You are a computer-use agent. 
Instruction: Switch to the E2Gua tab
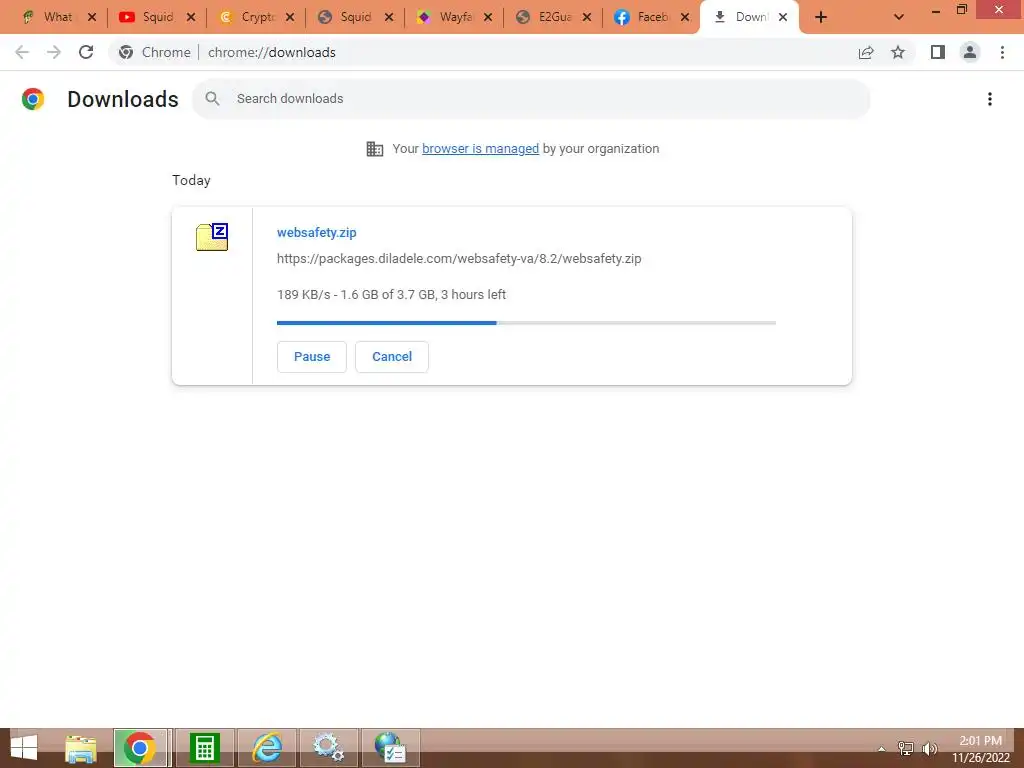(553, 17)
